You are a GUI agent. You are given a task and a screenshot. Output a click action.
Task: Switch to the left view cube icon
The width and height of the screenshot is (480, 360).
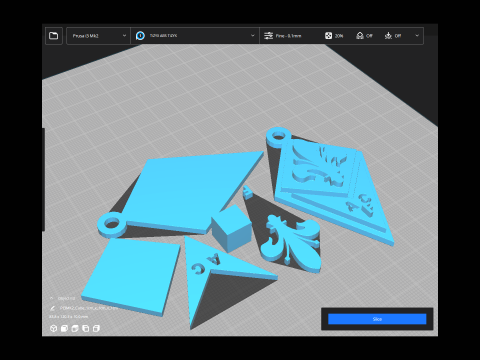(86, 328)
